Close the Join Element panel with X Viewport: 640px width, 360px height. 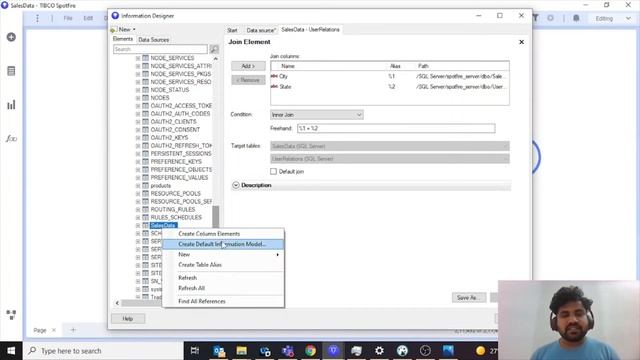(521, 42)
